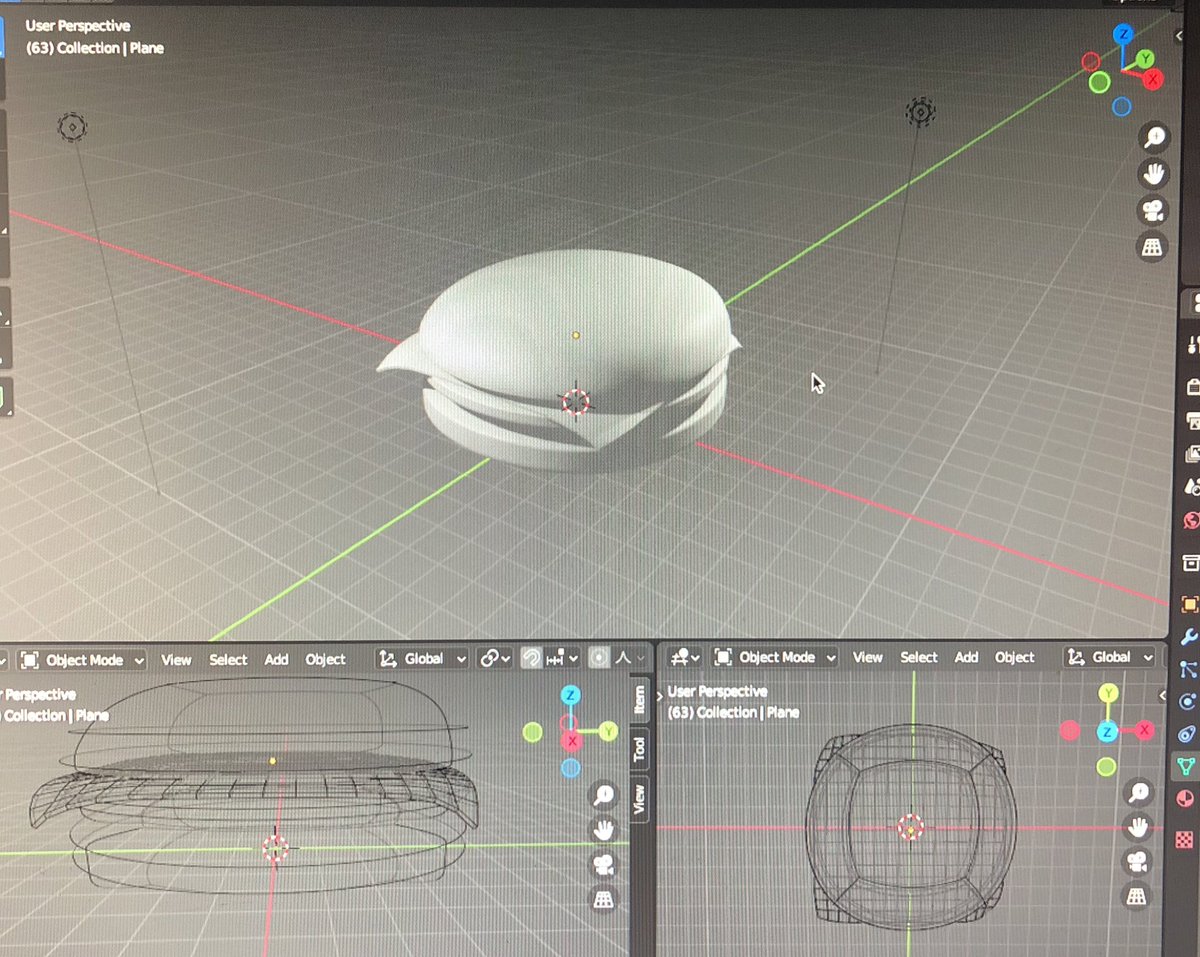The image size is (1200, 957).
Task: Open Add menu in bottom-left viewport
Action: coord(276,659)
